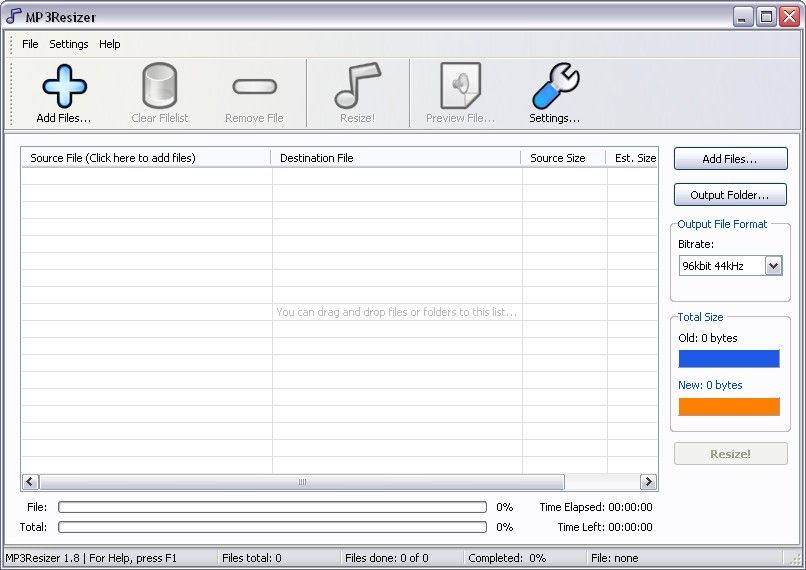Click the blue plus Add Files toolbar icon
This screenshot has width=806, height=570.
pos(64,86)
